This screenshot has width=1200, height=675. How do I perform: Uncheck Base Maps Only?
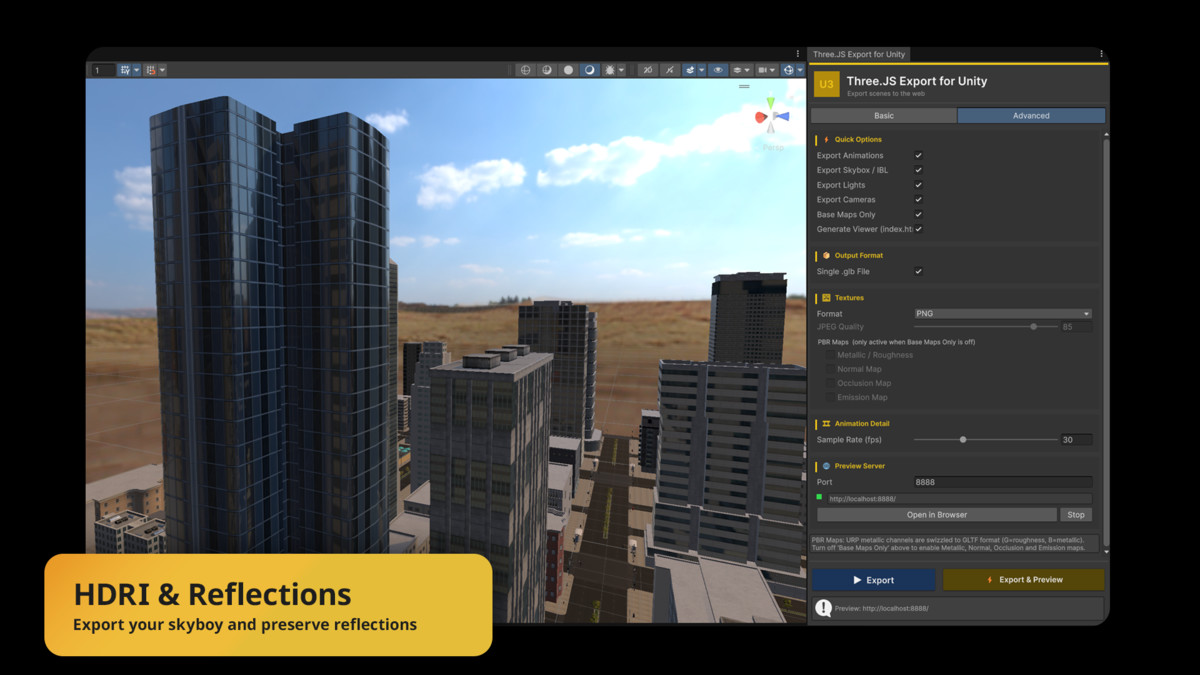coord(918,214)
